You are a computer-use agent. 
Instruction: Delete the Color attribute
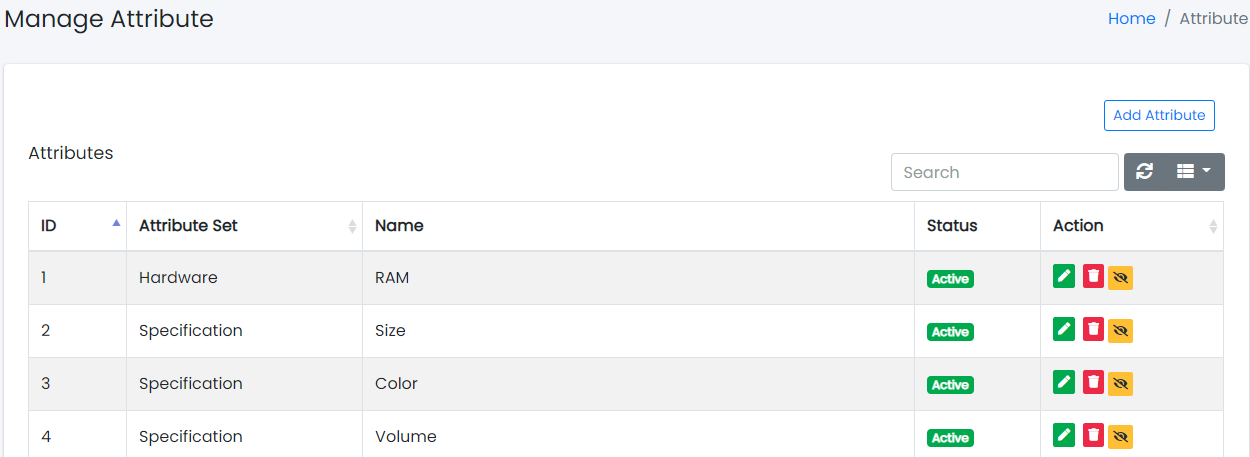[x=1093, y=381]
